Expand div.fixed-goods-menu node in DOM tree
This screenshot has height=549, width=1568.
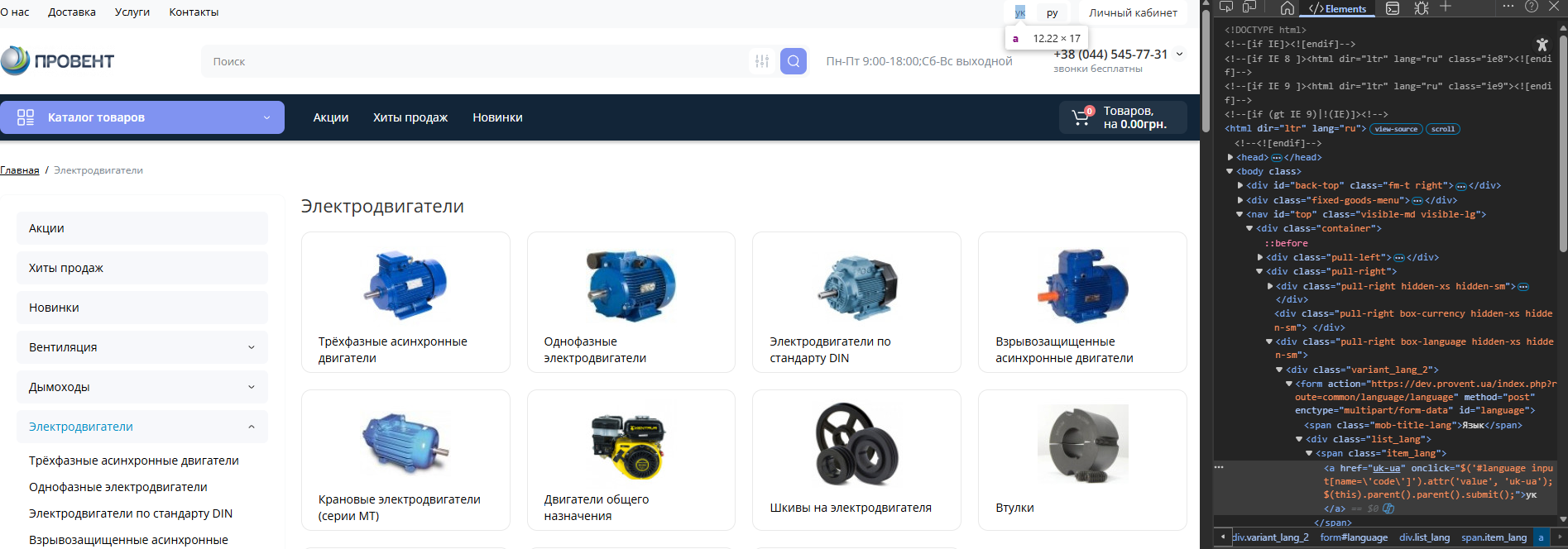click(x=1240, y=200)
